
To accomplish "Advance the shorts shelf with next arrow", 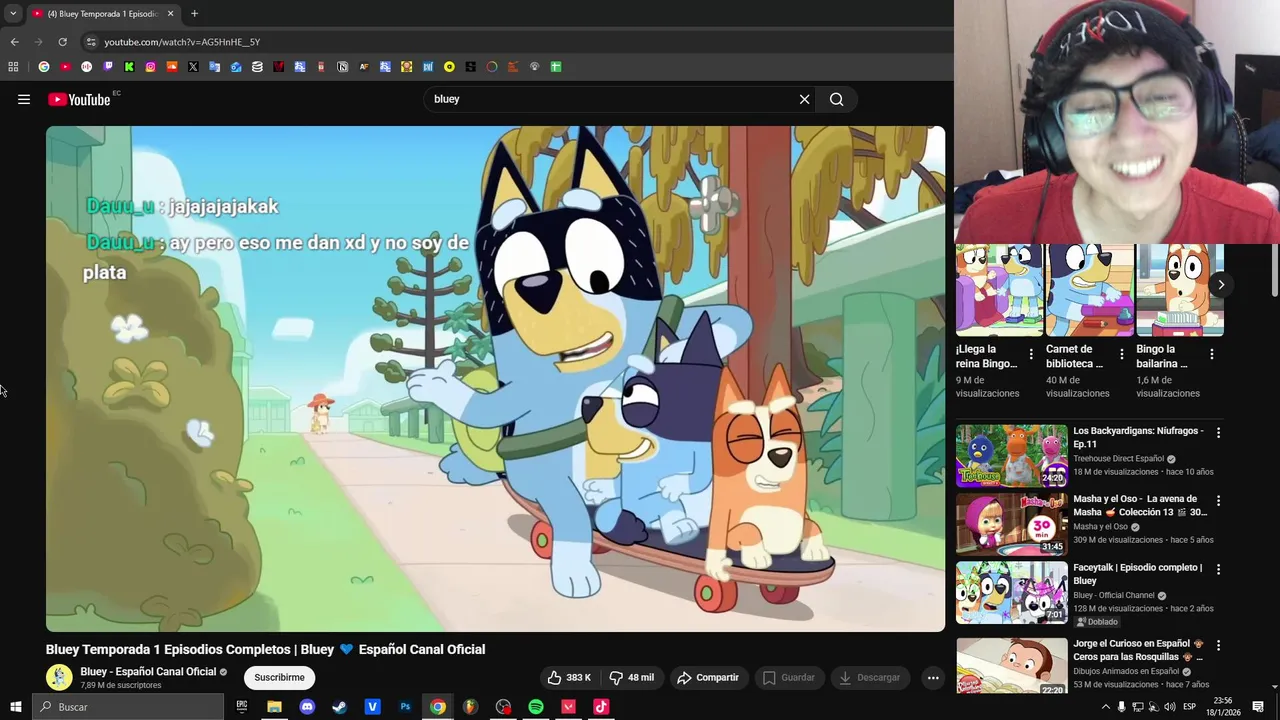I will tap(1221, 284).
